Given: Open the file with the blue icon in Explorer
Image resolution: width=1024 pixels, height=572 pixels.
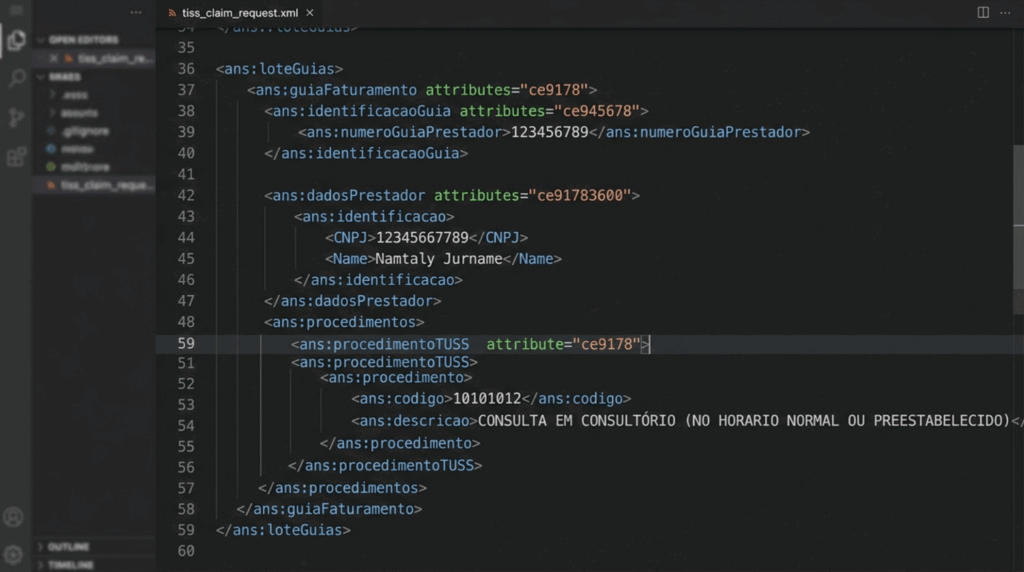Looking at the screenshot, I should tap(72, 149).
